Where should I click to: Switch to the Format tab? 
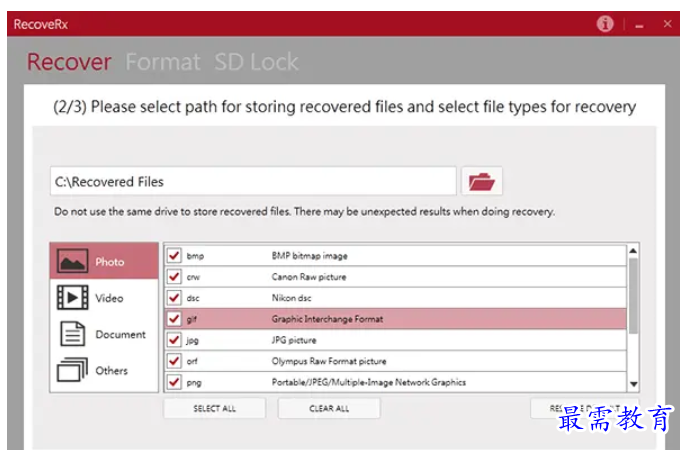coord(163,62)
